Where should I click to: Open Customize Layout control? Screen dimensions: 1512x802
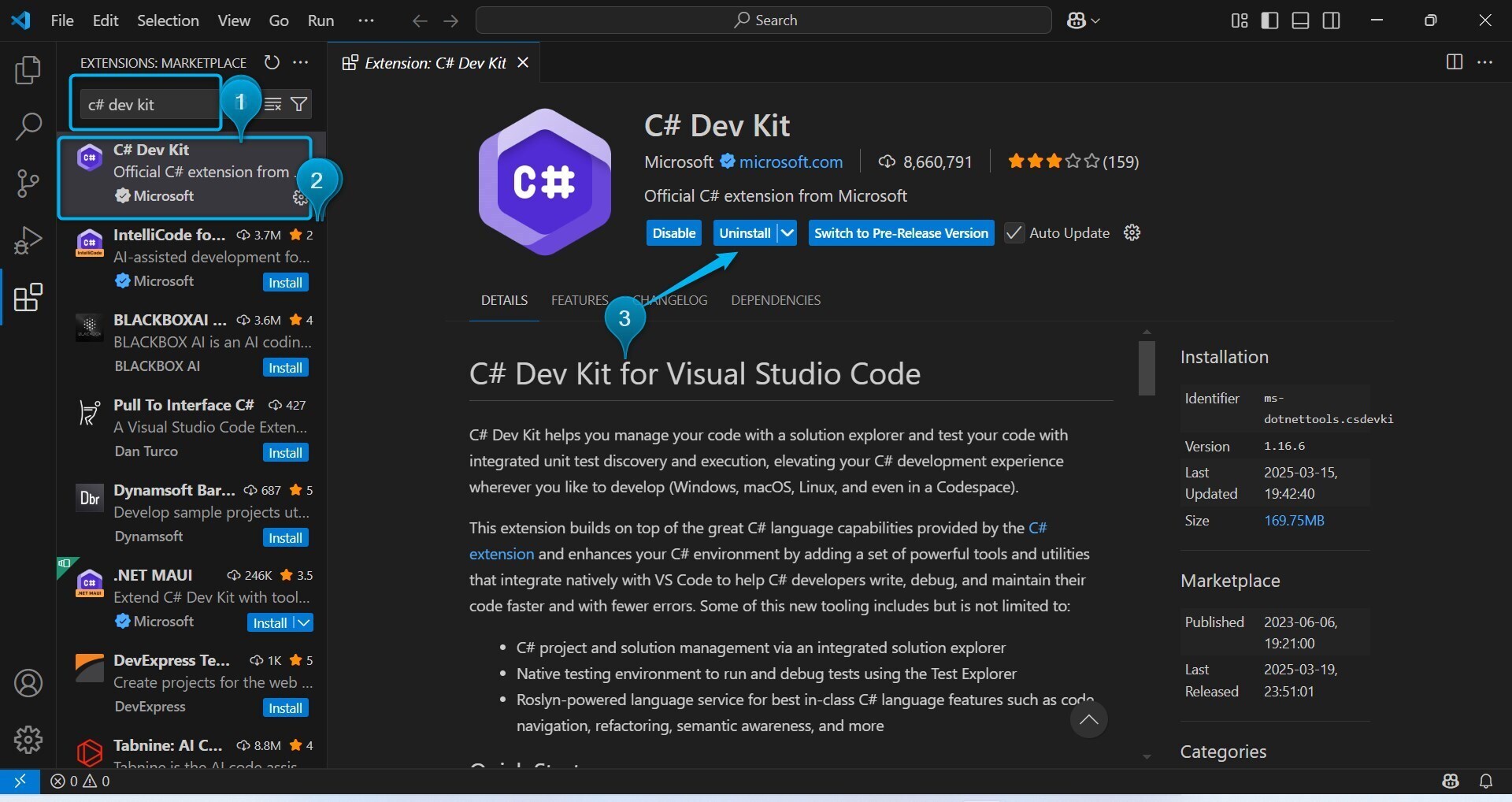tap(1240, 20)
